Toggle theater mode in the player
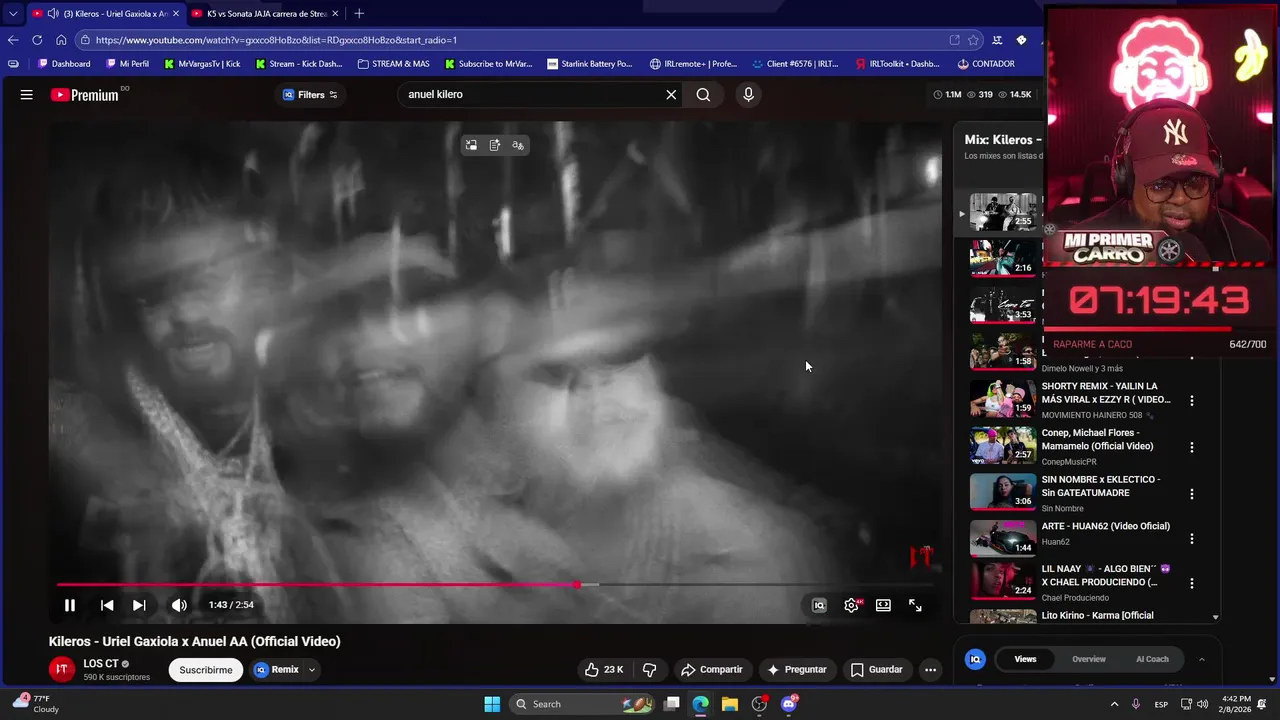The image size is (1280, 720). tap(883, 605)
